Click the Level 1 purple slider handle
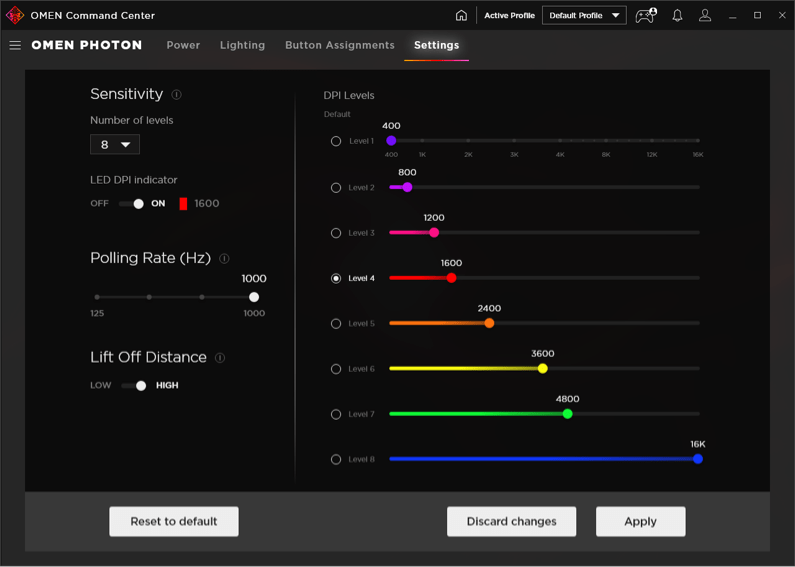 coord(391,140)
